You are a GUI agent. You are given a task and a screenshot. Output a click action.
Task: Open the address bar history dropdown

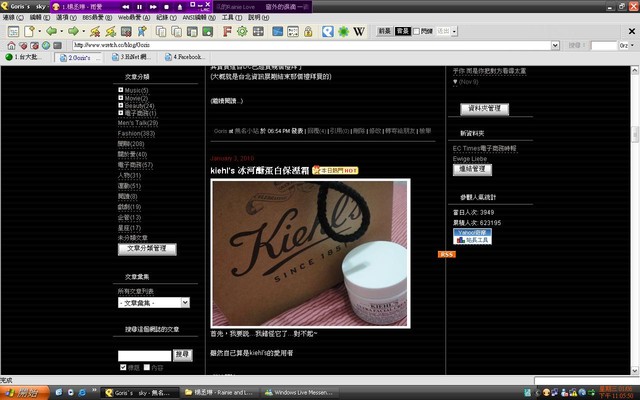[555, 45]
